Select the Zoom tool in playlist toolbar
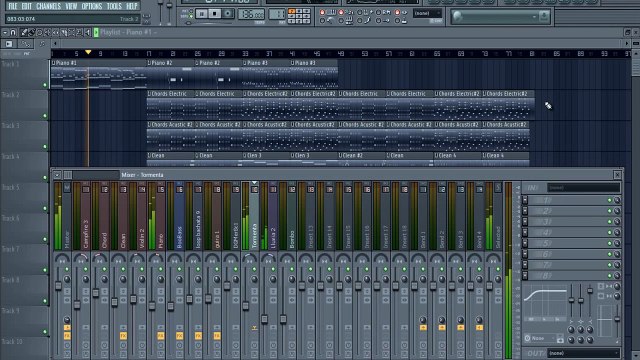 point(79,32)
